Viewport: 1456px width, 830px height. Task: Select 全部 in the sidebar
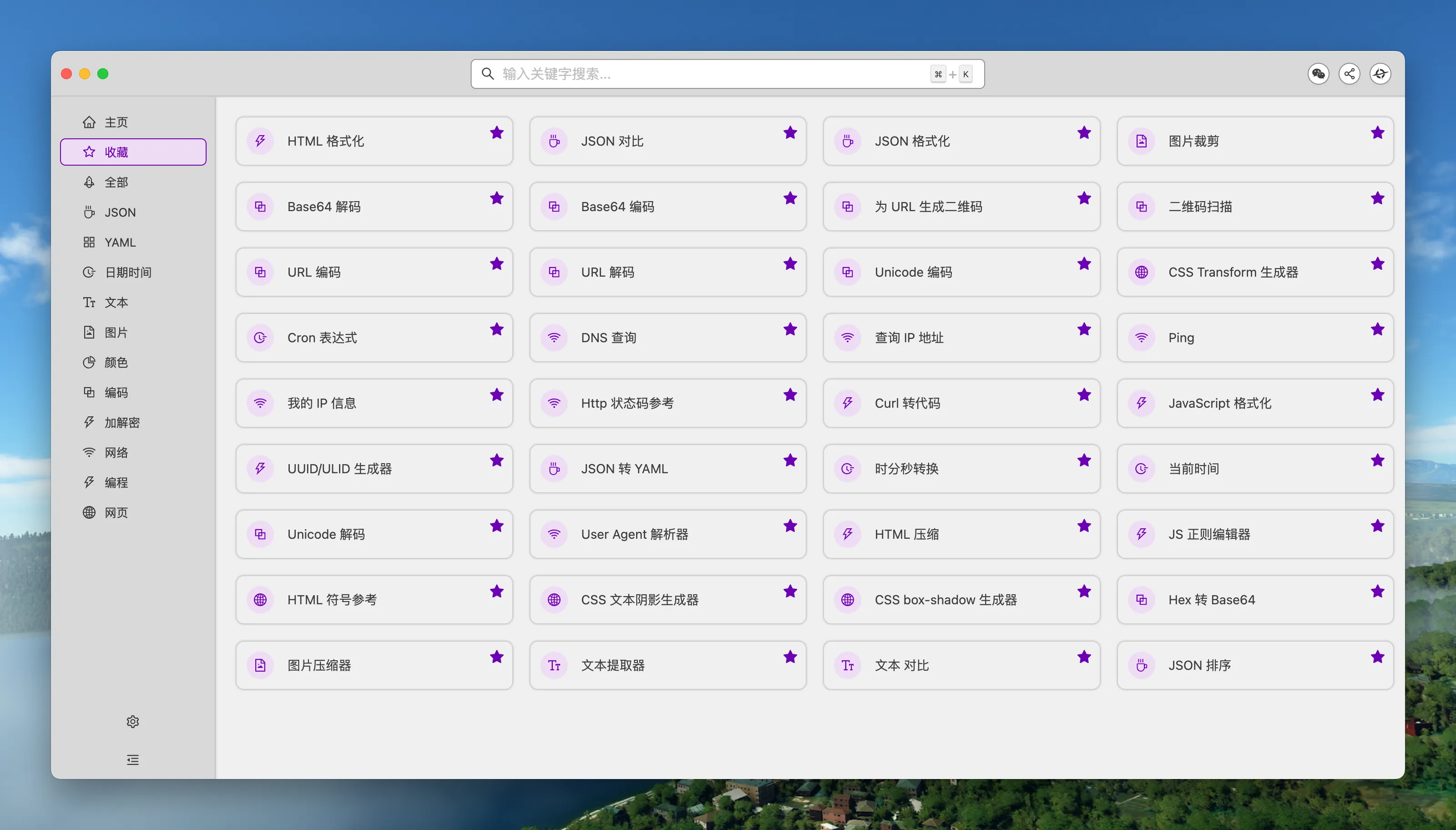pyautogui.click(x=116, y=182)
